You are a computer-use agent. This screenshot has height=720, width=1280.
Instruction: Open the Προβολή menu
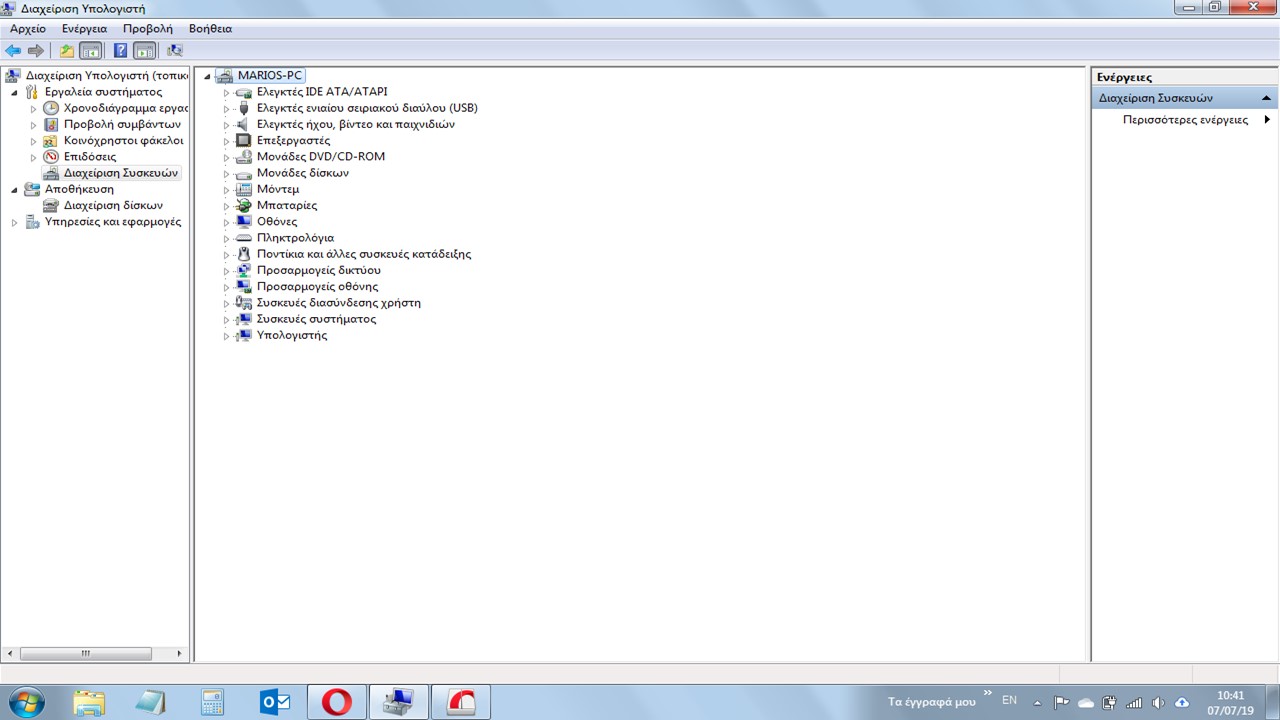click(x=148, y=29)
